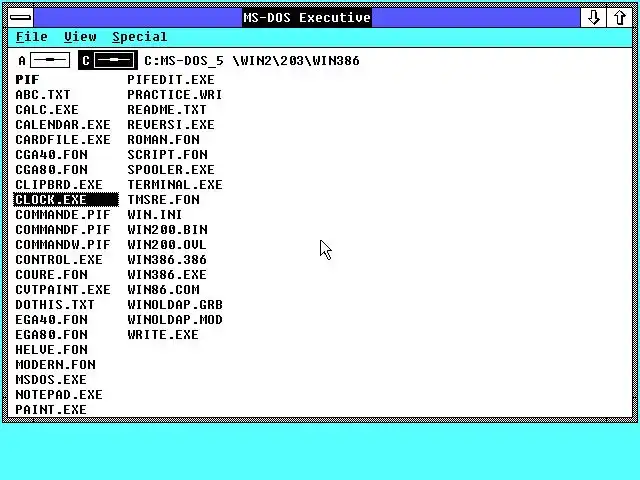Select CALENDAR.EXE
Image resolution: width=640 pixels, height=480 pixels.
click(63, 124)
